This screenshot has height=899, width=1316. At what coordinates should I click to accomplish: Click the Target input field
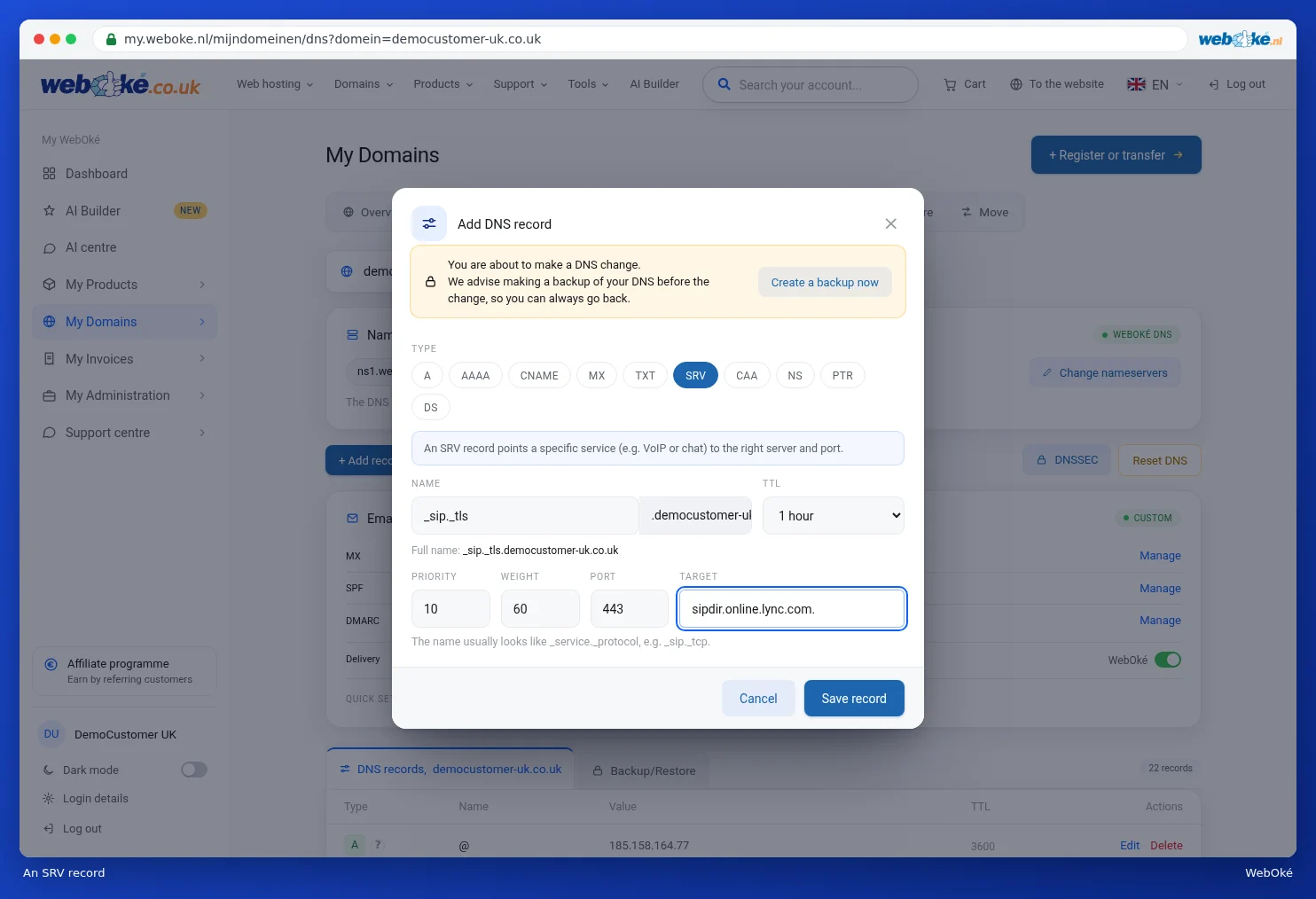(792, 609)
